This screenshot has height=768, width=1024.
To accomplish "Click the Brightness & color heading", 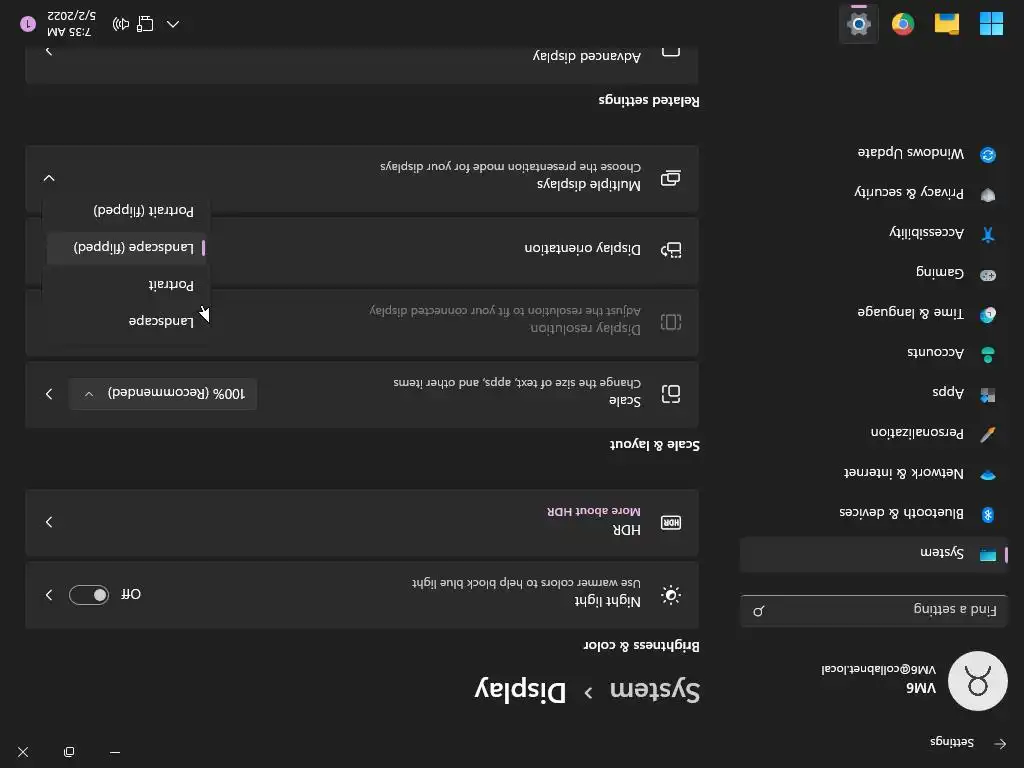I will tap(641, 646).
